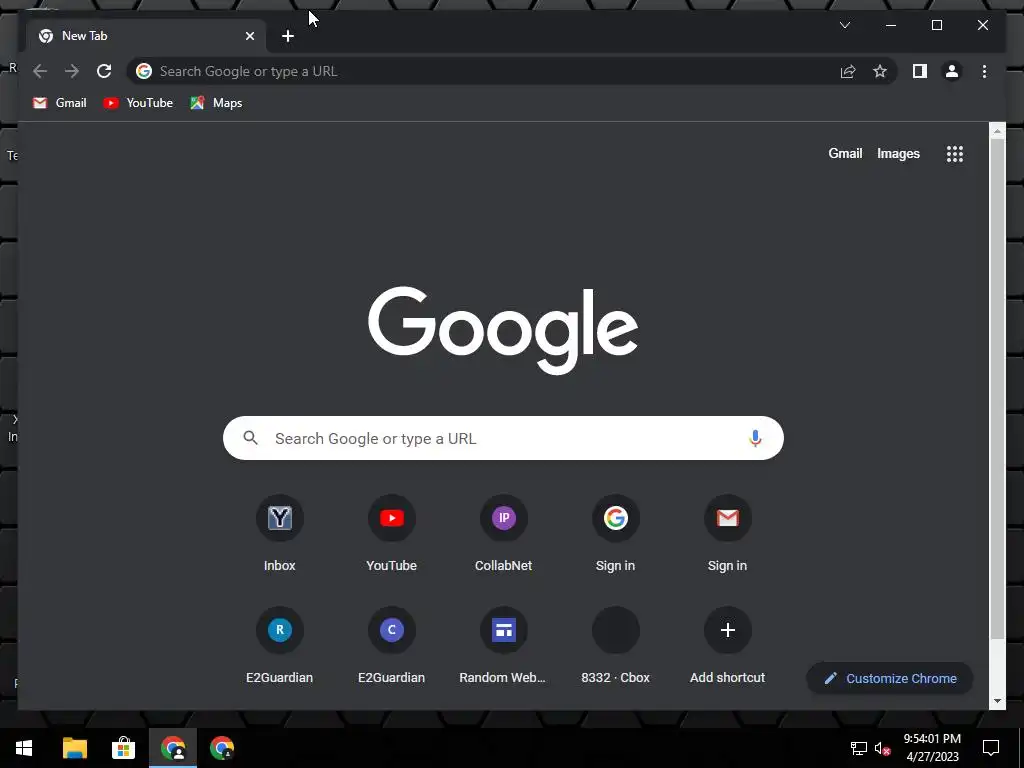1024x768 pixels.
Task: Click the network tray icon
Action: [858, 748]
